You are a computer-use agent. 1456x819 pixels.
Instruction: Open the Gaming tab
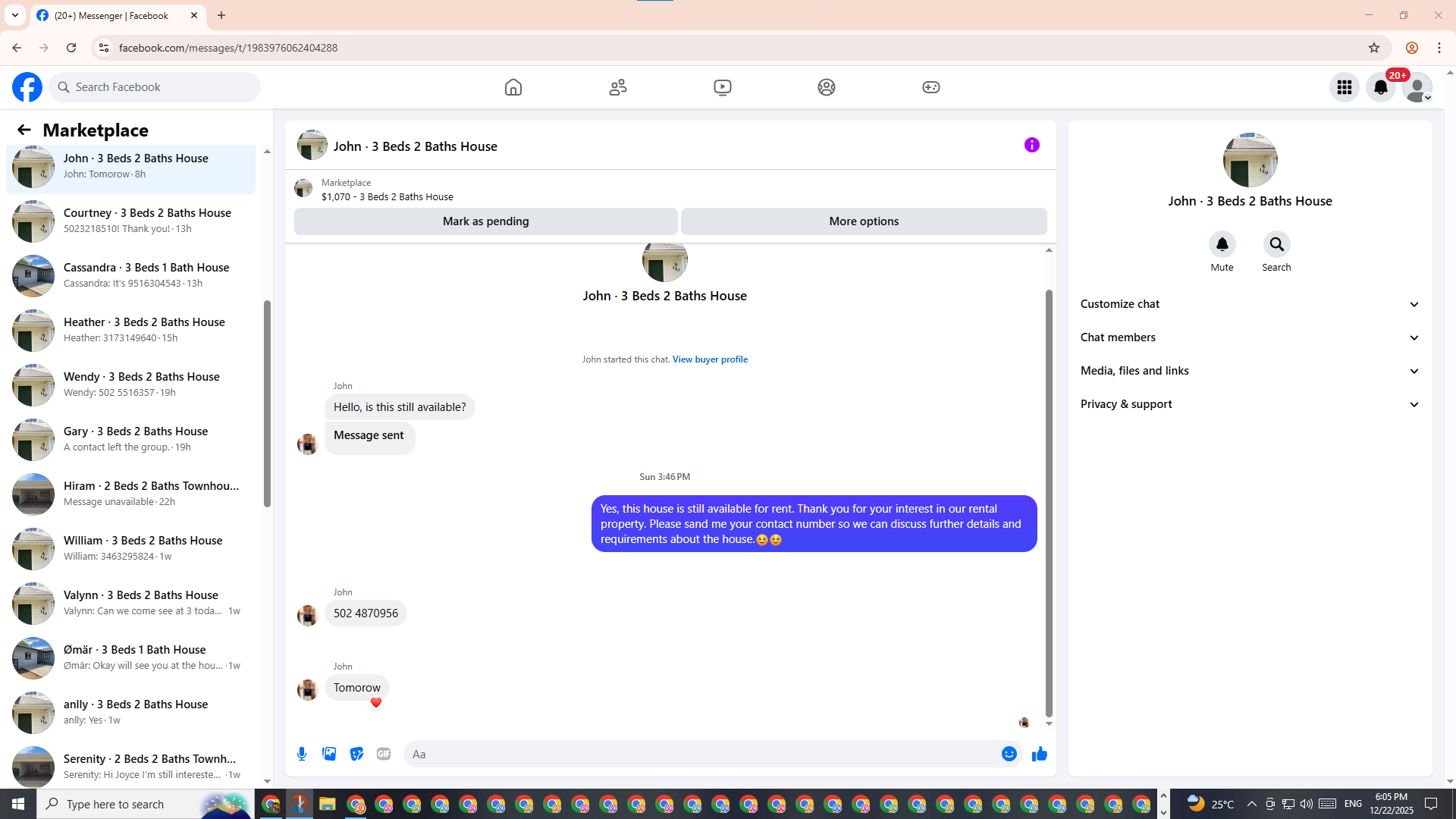[x=930, y=87]
